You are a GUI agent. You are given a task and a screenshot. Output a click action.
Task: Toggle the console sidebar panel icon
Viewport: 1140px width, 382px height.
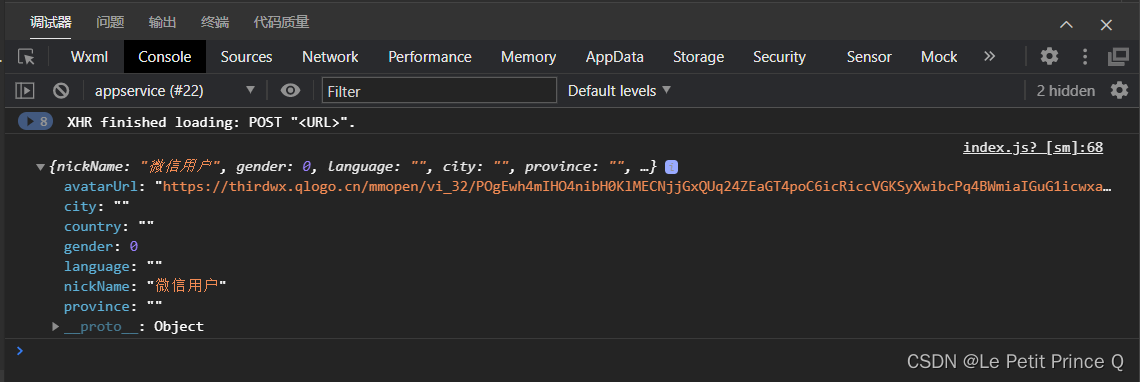(x=25, y=91)
